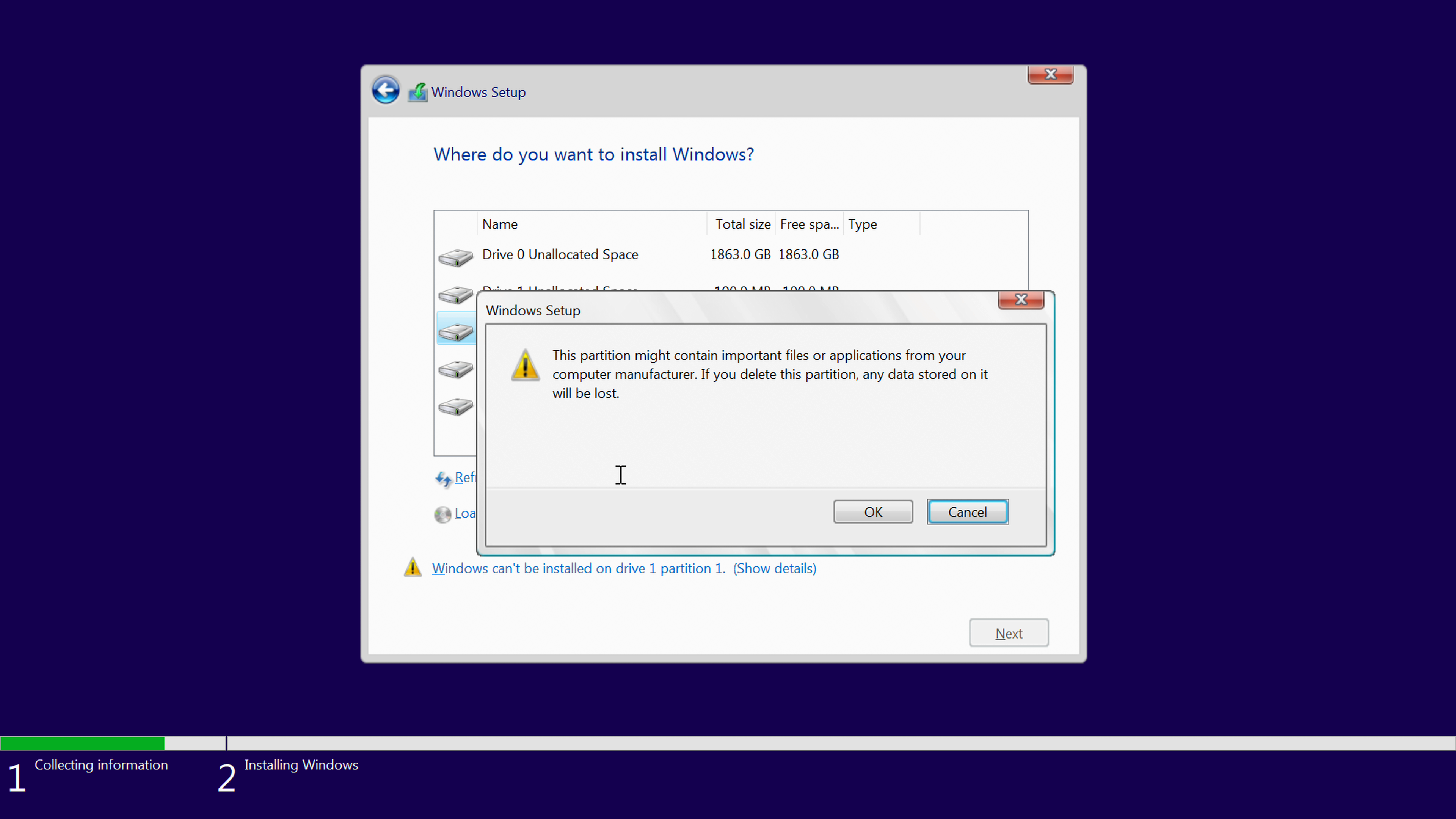Select the Drive 0 Unallocated Space disk icon
Screen dimensions: 1456x819
tap(455, 257)
